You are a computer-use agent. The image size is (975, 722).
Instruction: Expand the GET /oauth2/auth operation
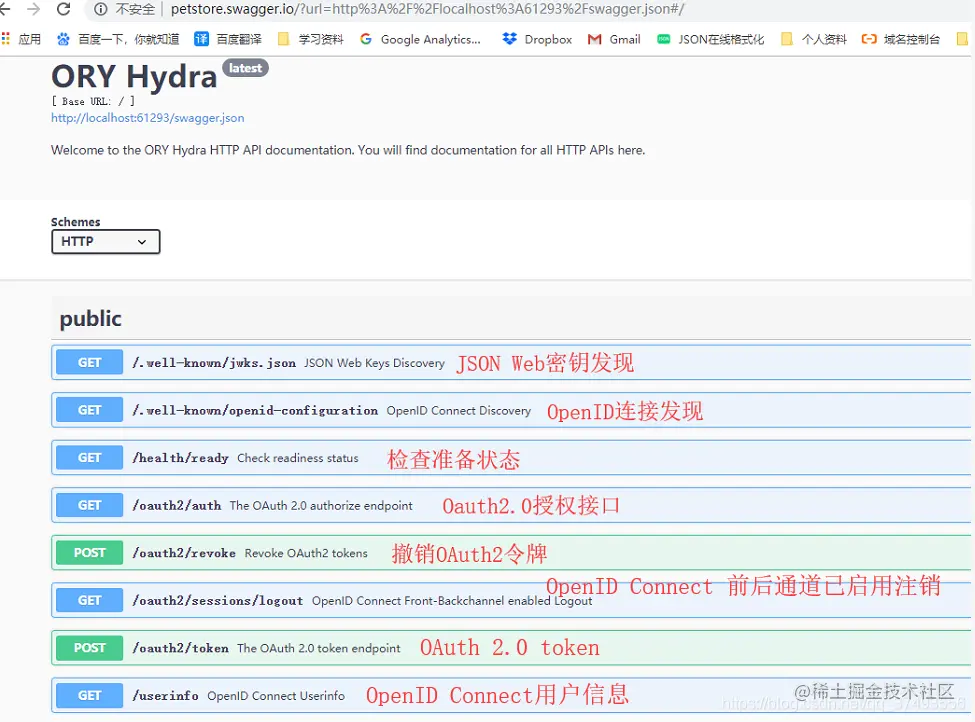[511, 506]
